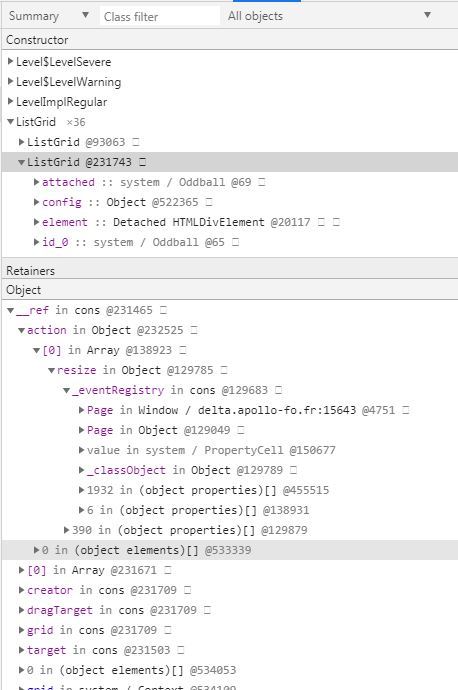Click the square icon after cons @129683
The width and height of the screenshot is (458, 690).
[278, 390]
